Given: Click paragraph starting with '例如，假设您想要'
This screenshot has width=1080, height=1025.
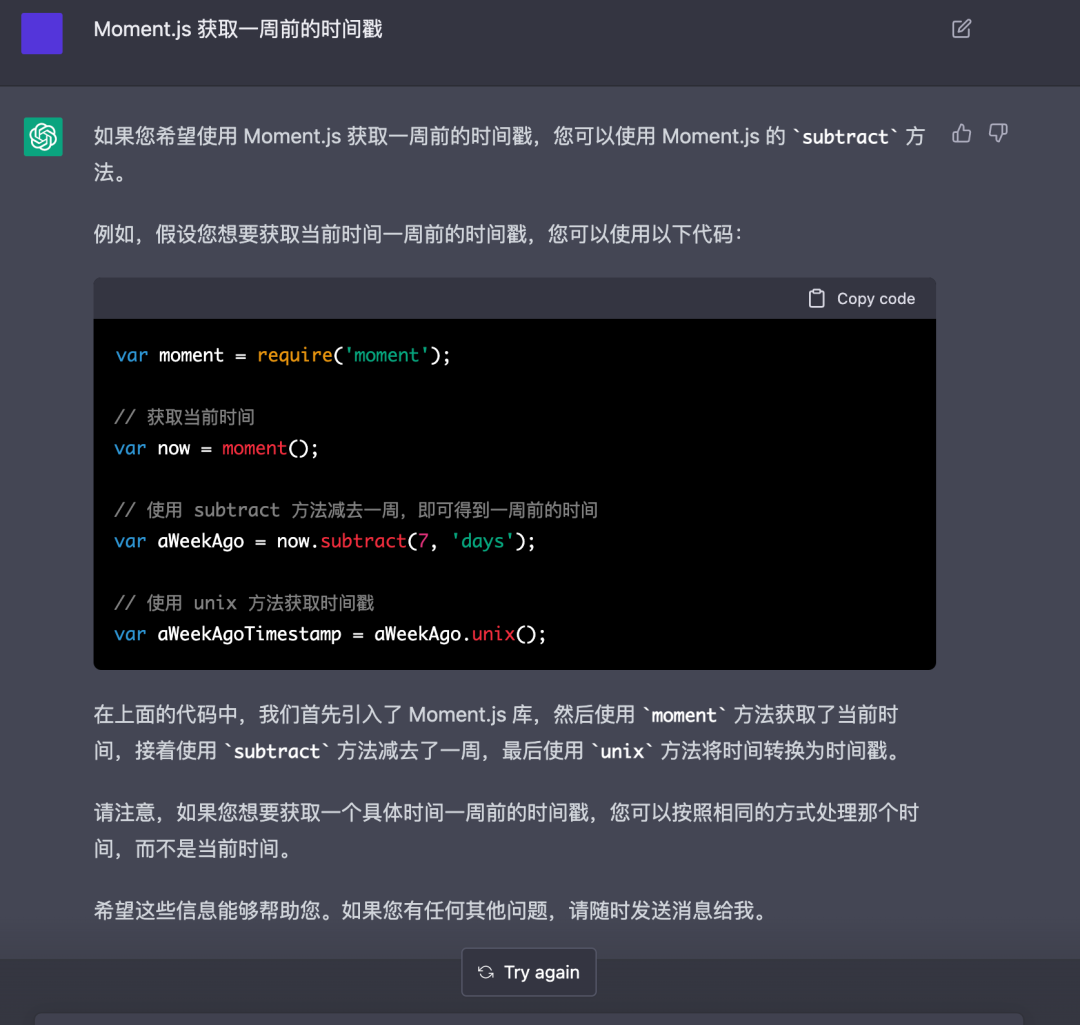Looking at the screenshot, I should click(x=417, y=234).
